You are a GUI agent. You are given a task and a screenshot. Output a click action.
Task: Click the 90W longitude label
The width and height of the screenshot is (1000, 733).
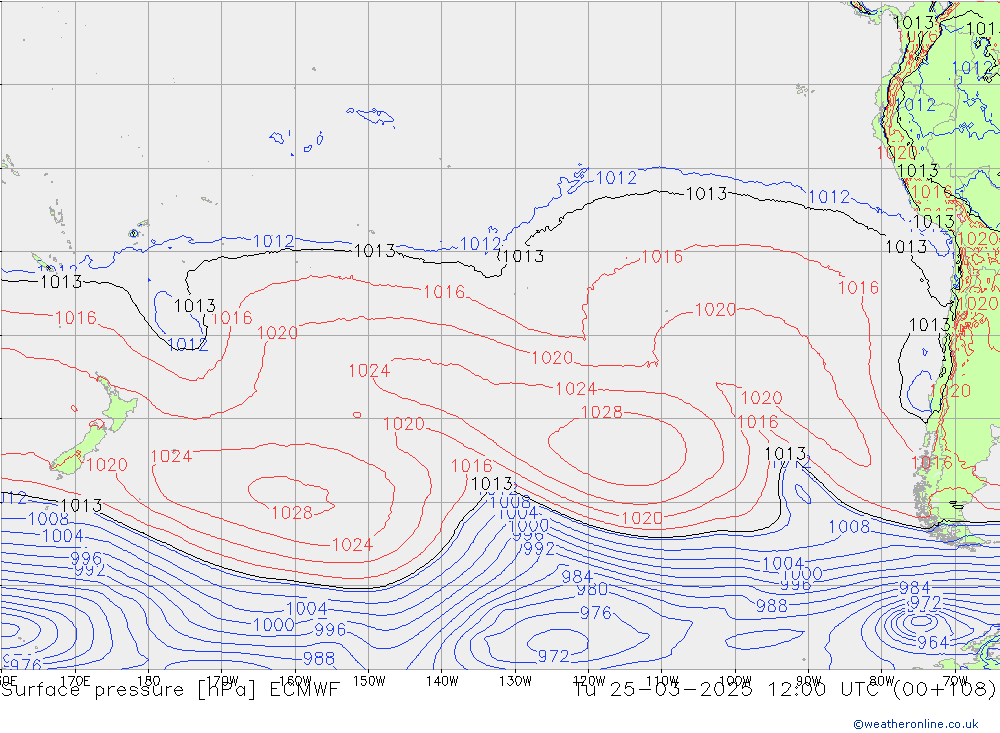[x=809, y=681]
